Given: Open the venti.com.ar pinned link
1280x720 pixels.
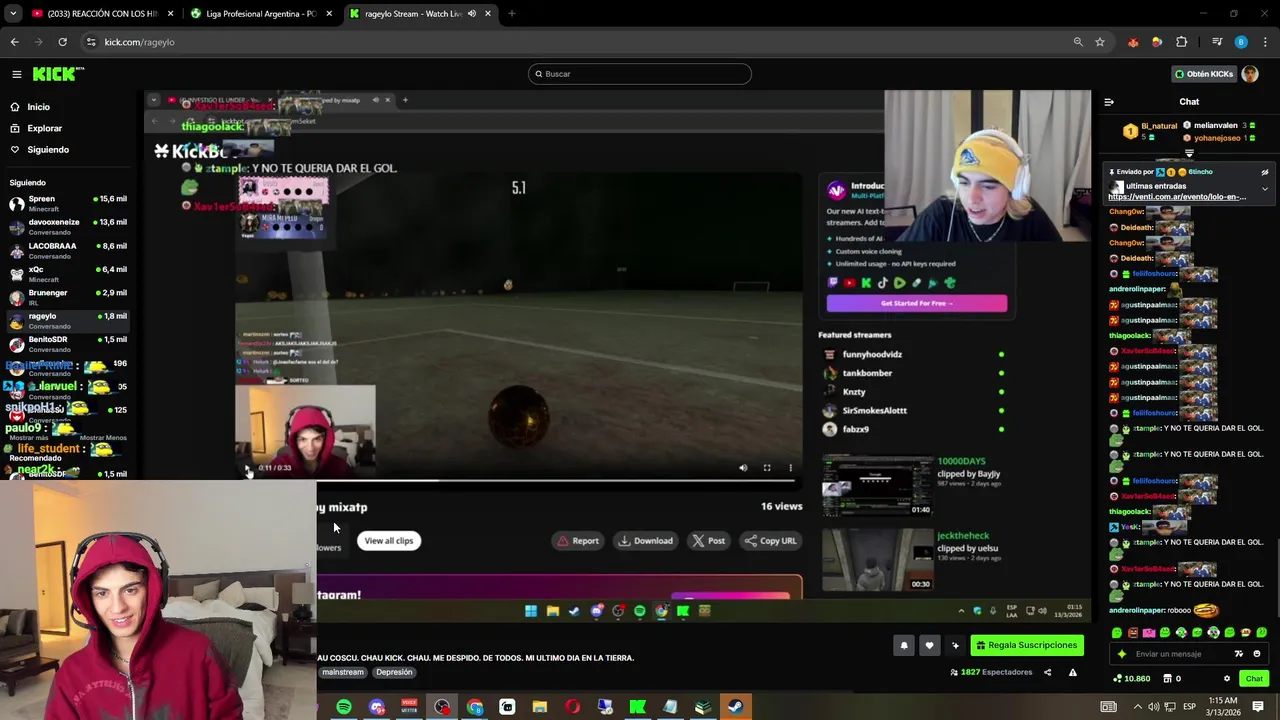Looking at the screenshot, I should coord(1177,197).
